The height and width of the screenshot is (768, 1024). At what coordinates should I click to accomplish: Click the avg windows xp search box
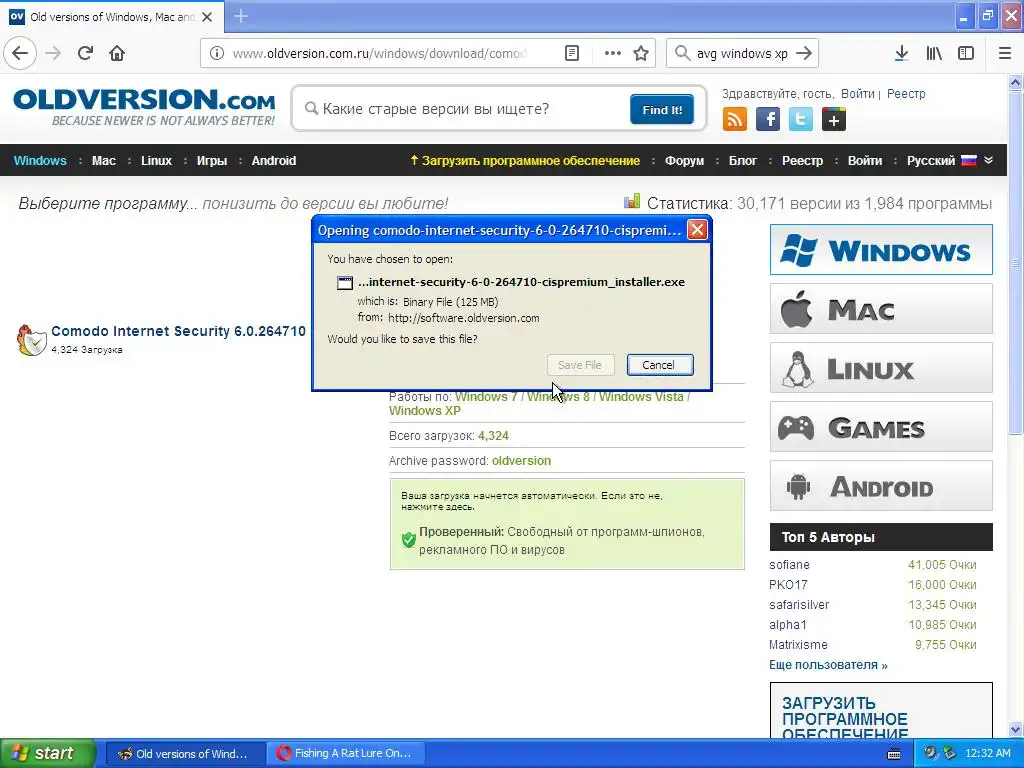click(x=741, y=53)
